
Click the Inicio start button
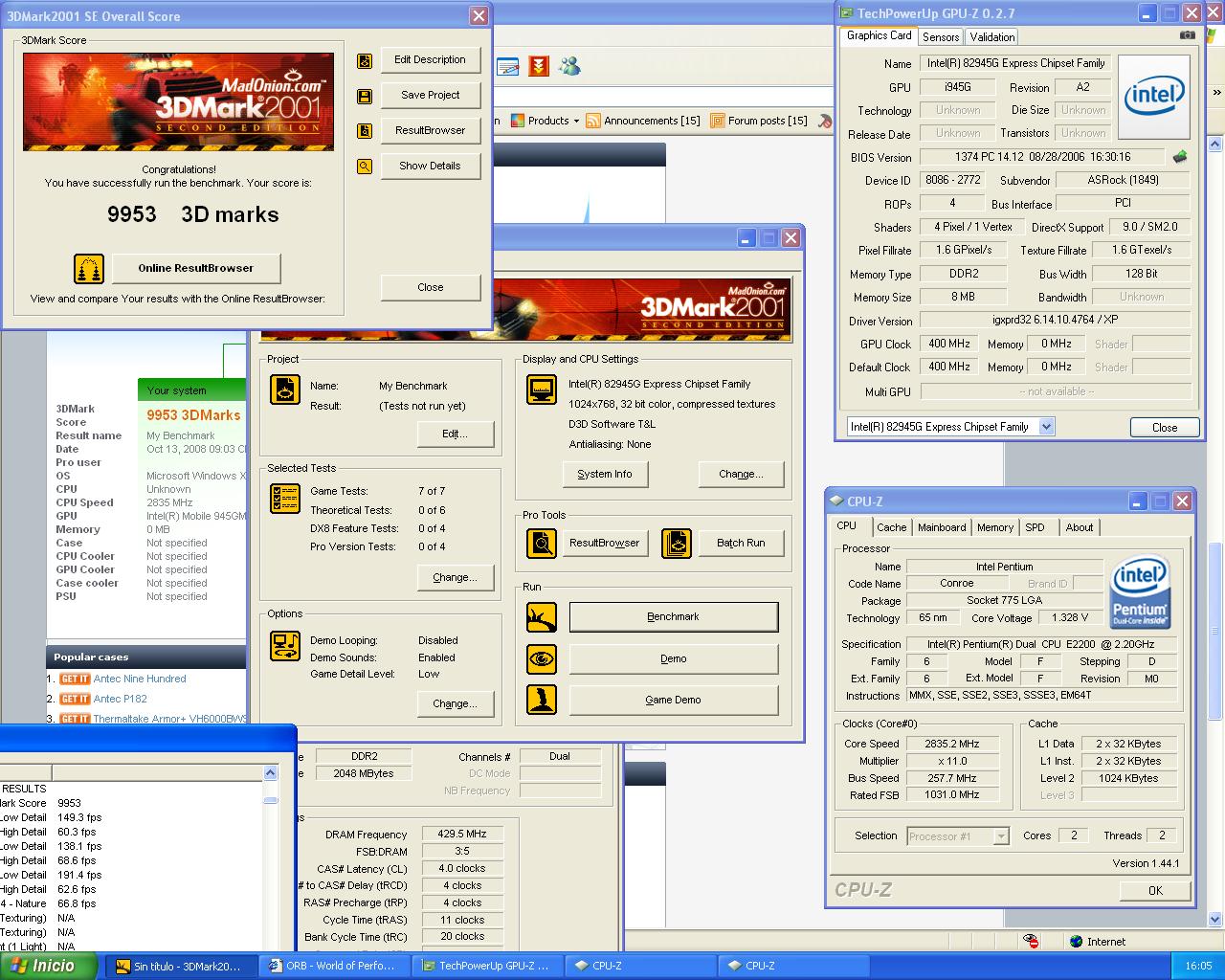(49, 966)
